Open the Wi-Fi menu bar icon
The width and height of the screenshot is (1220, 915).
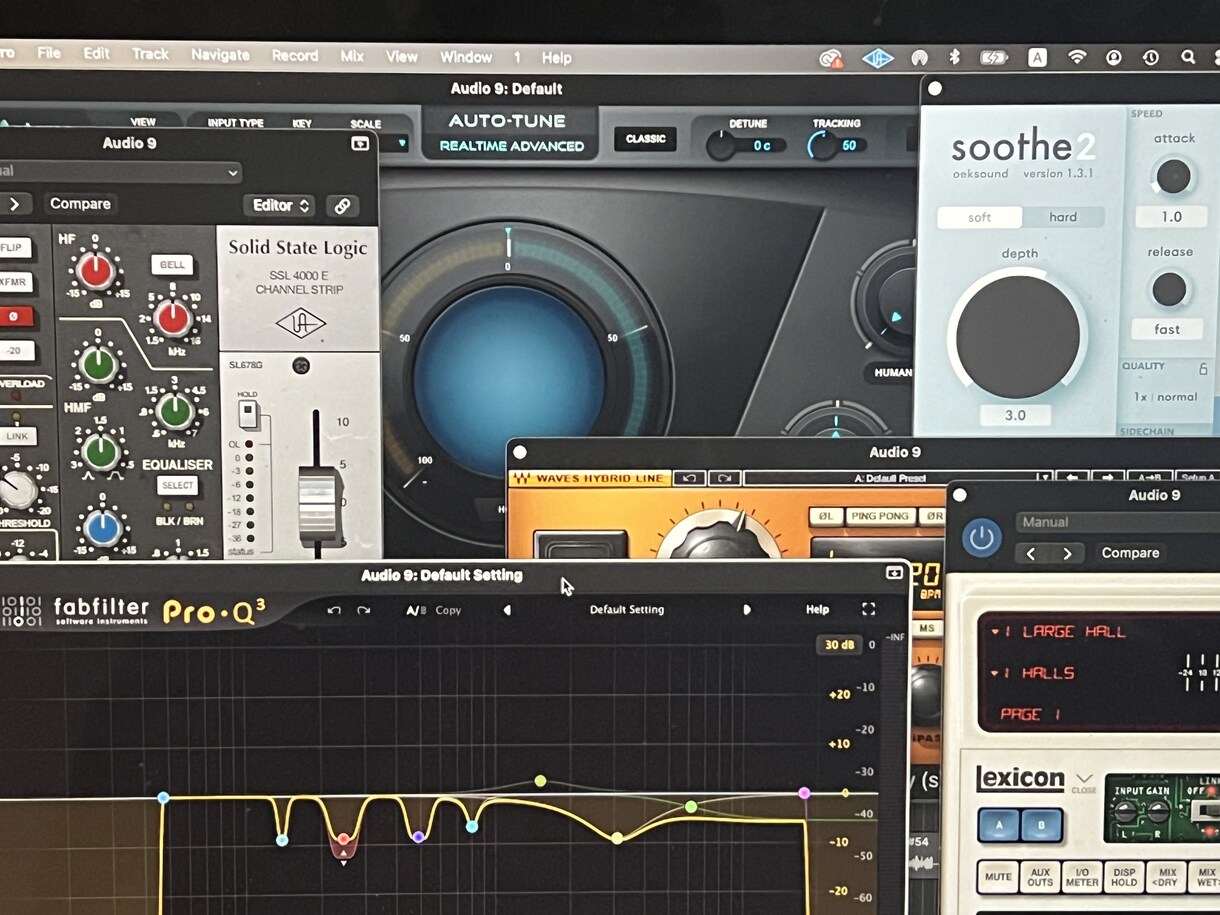[1077, 57]
